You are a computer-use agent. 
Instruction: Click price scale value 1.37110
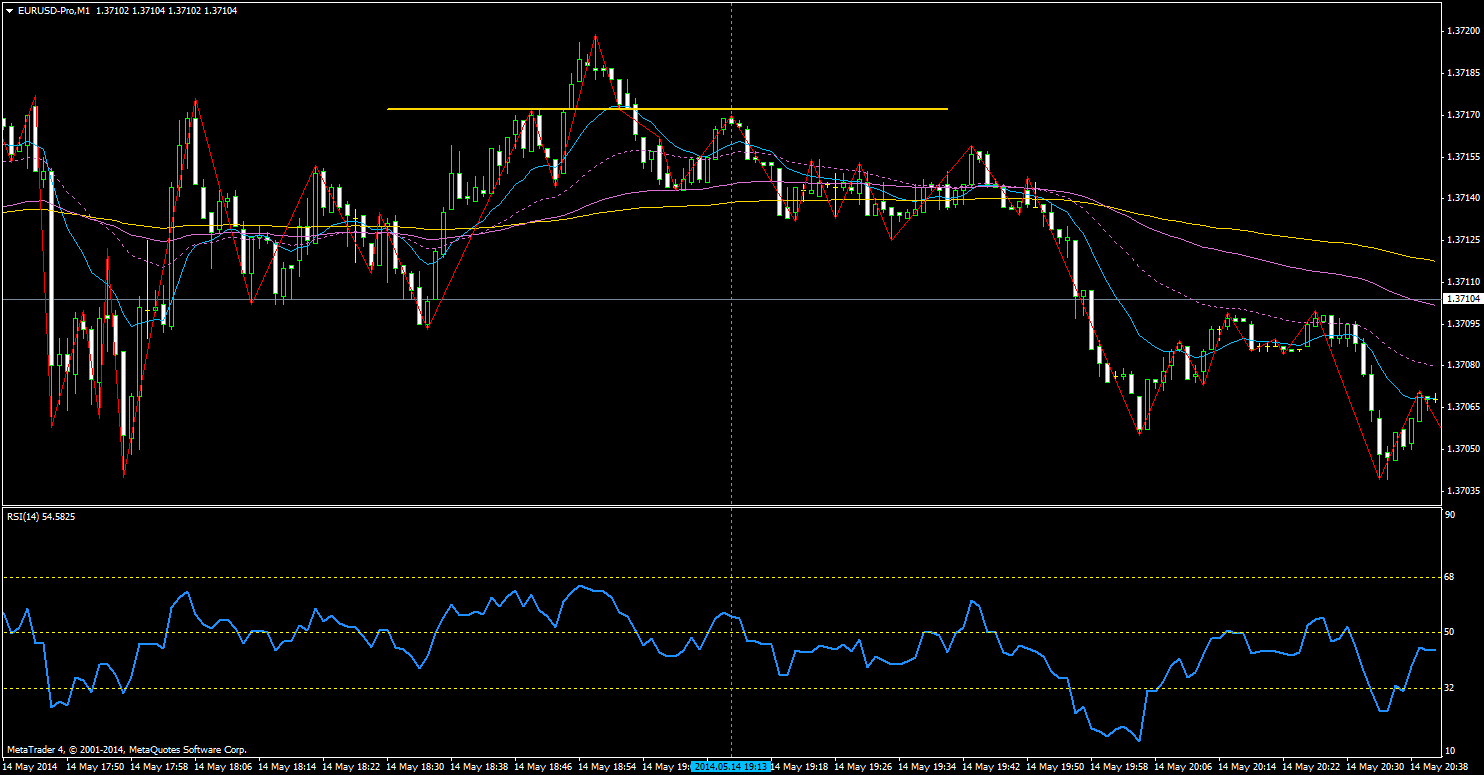point(1462,282)
